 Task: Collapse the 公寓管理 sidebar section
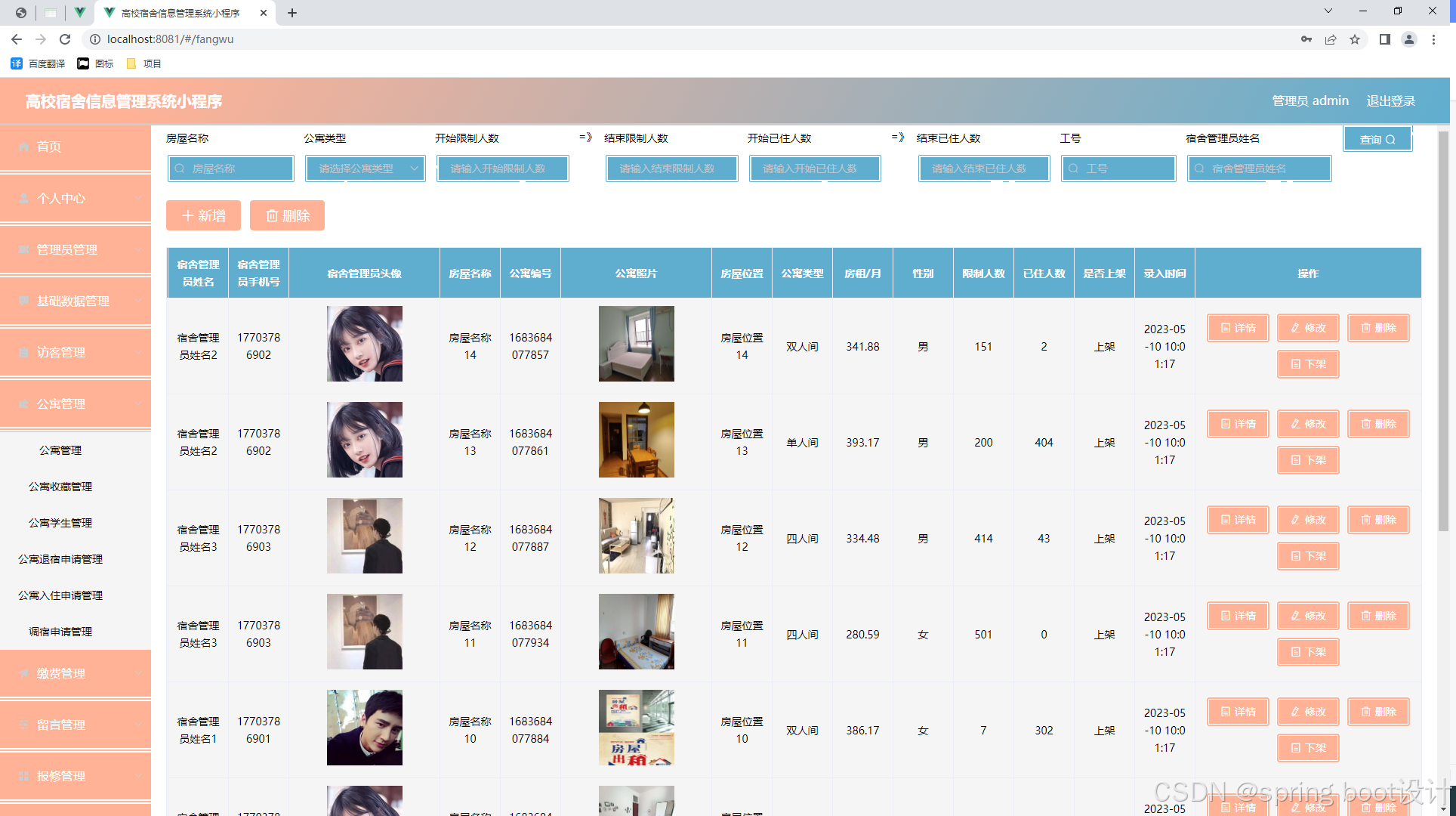[x=76, y=404]
